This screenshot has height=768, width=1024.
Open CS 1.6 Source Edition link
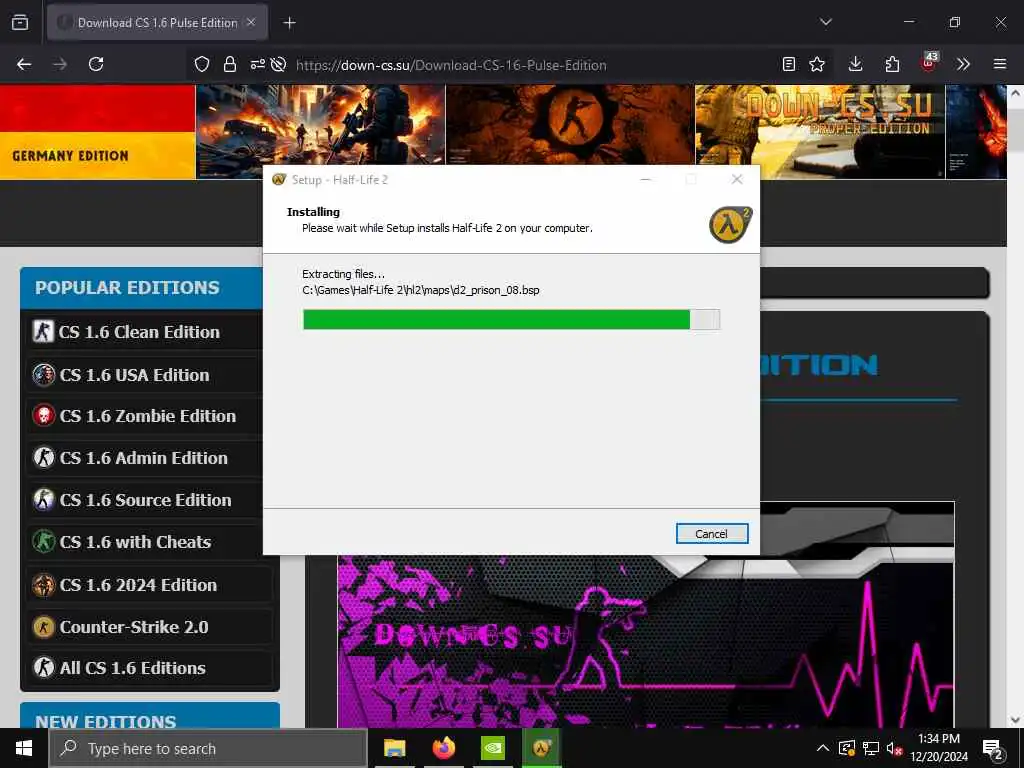pos(146,500)
